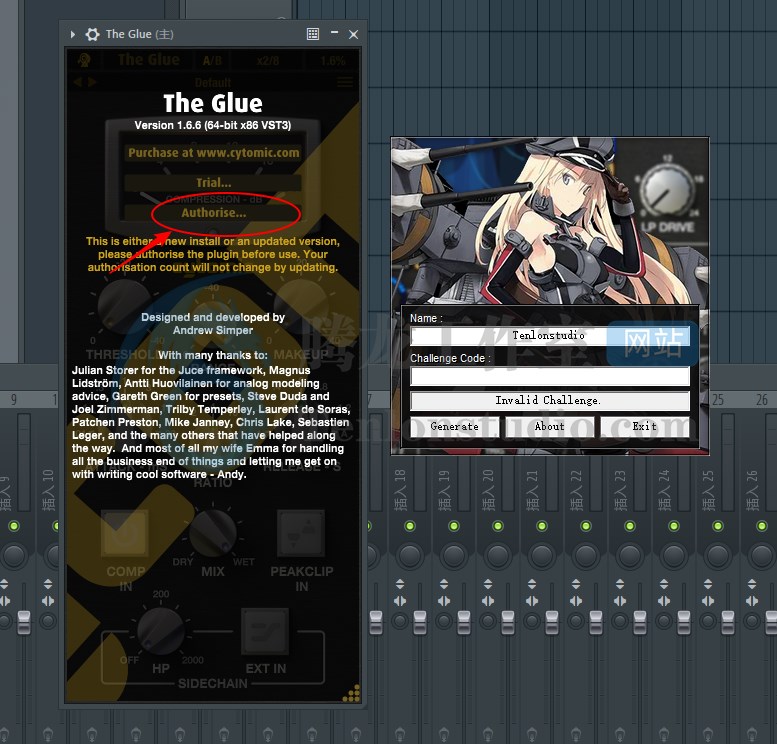
Task: Swap left/right channels on track 插入 22
Action: point(576,601)
